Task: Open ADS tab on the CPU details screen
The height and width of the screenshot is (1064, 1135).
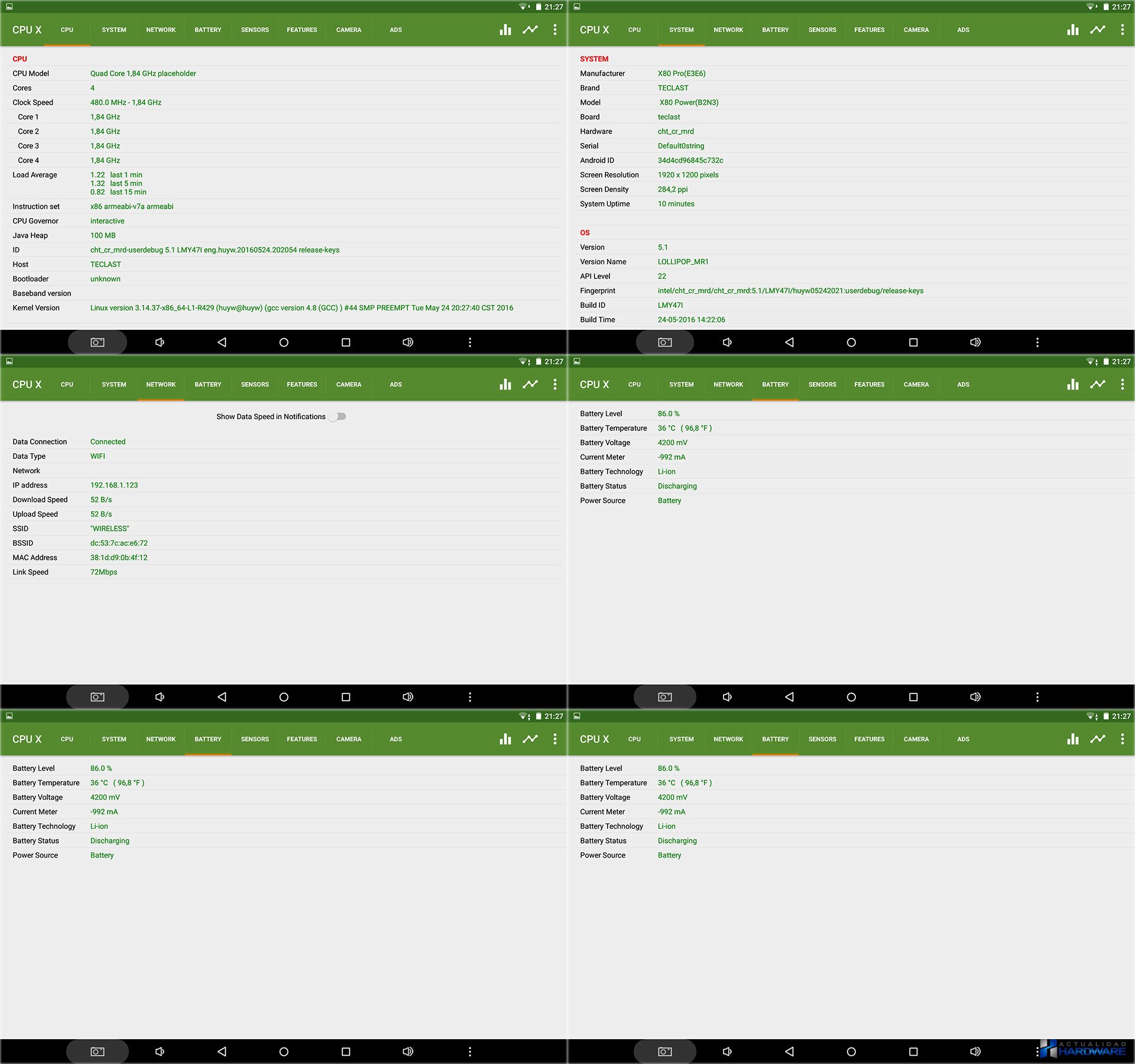Action: pos(395,30)
